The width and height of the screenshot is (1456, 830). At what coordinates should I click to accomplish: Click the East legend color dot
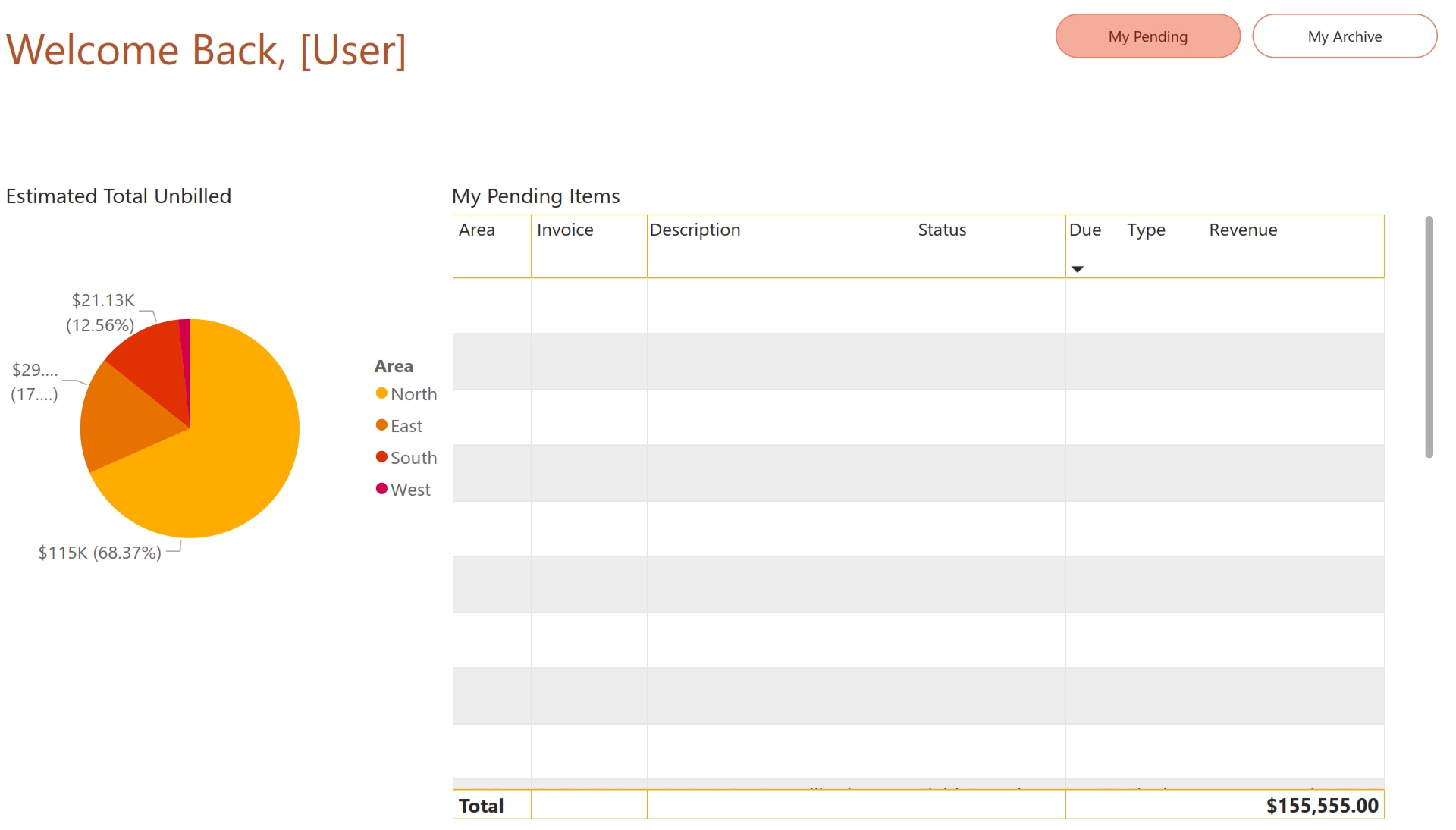point(381,425)
